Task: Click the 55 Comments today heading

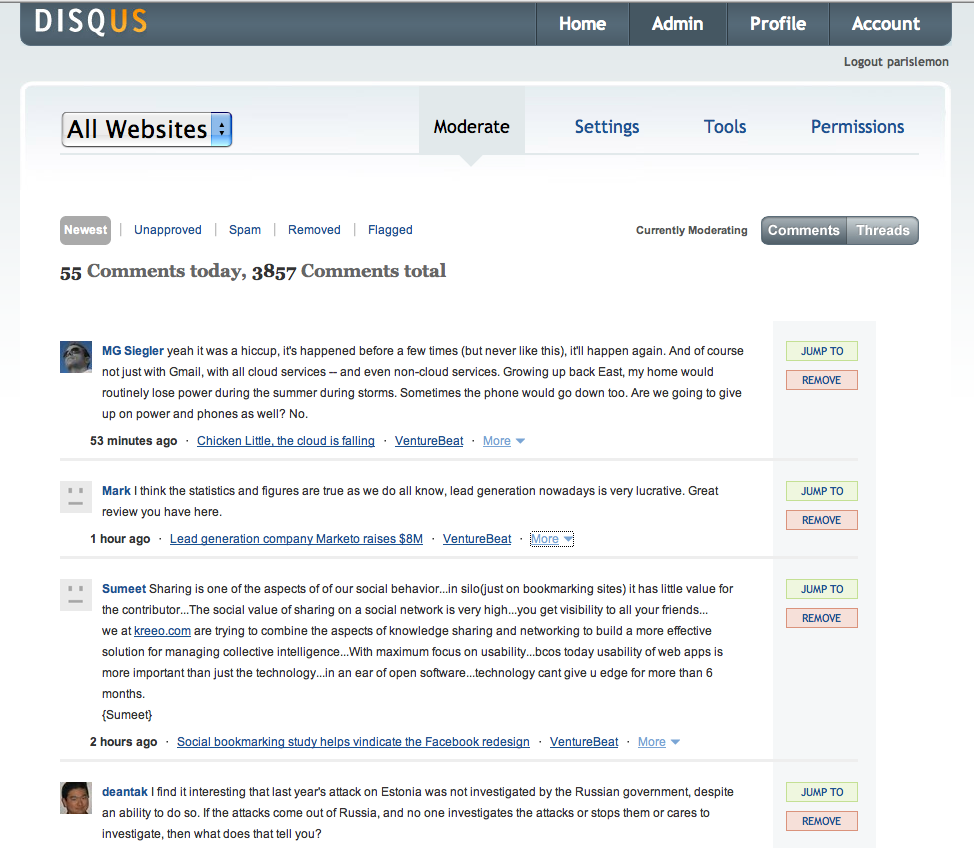Action: click(x=253, y=271)
